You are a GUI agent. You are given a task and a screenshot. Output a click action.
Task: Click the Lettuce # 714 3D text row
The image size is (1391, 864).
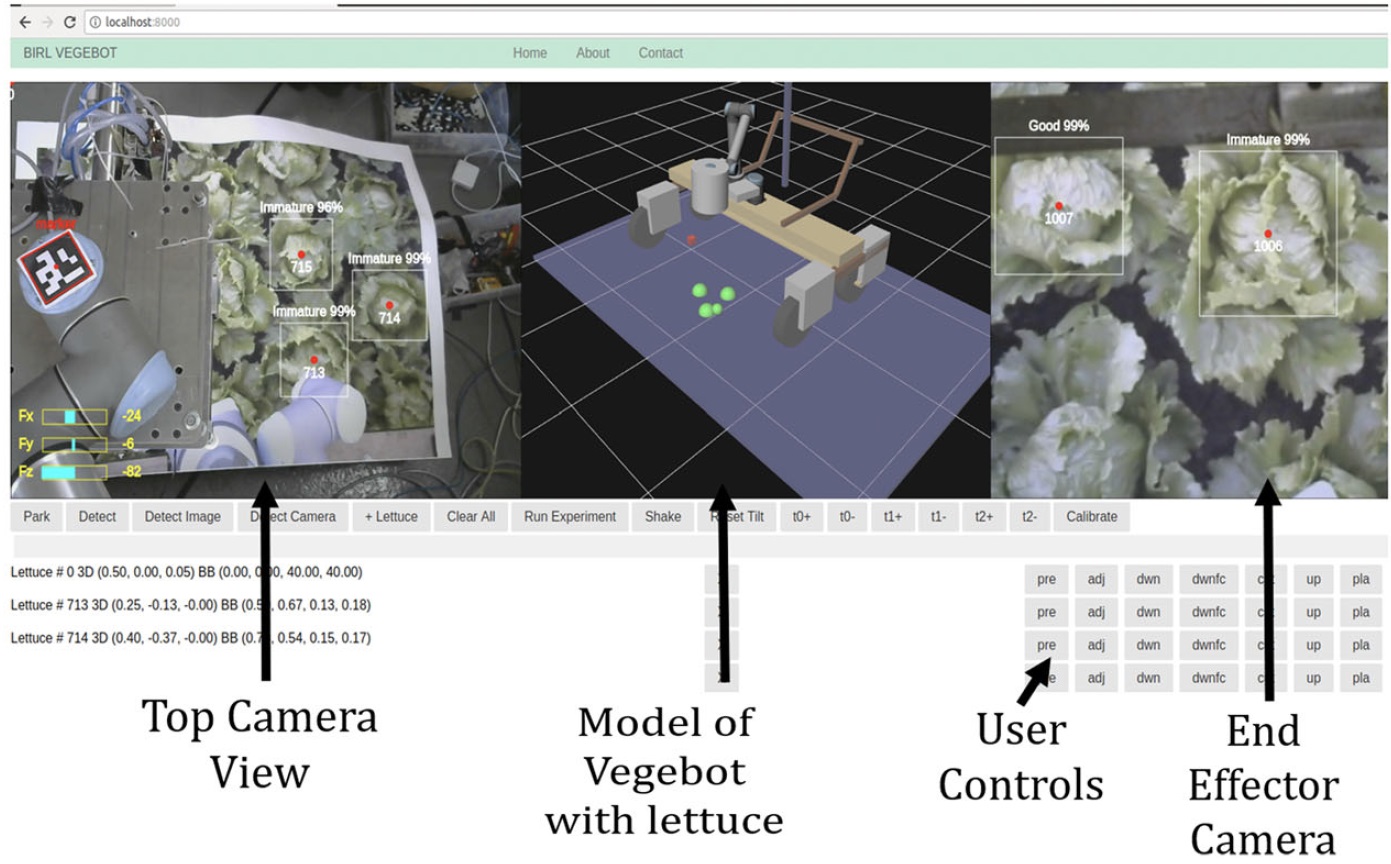[x=190, y=637]
